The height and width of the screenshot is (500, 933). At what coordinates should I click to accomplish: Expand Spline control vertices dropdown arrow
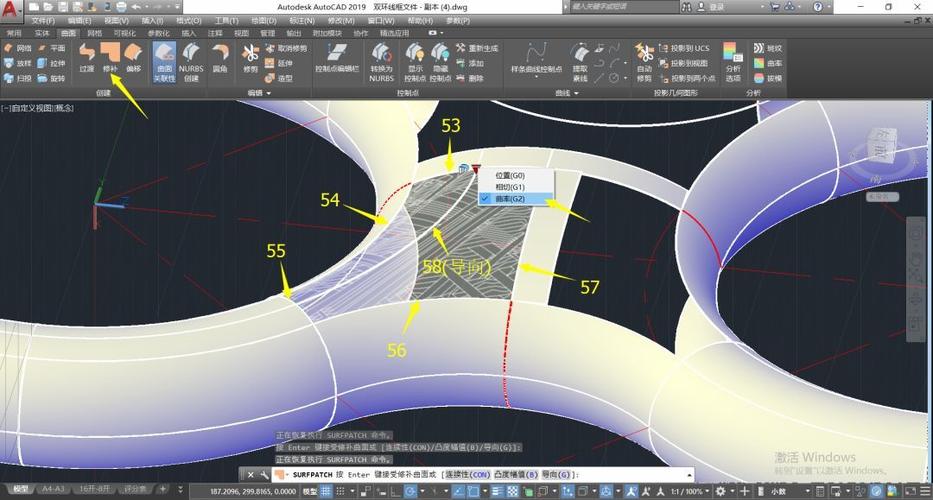[536, 78]
